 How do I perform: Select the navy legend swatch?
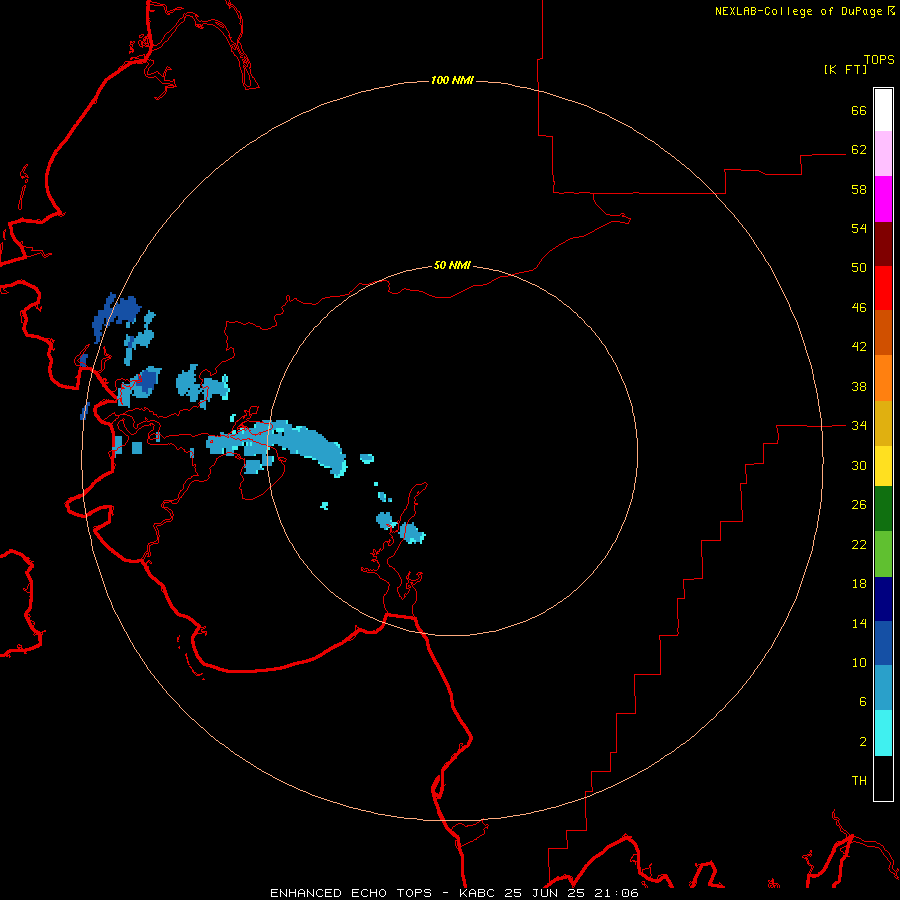click(883, 599)
